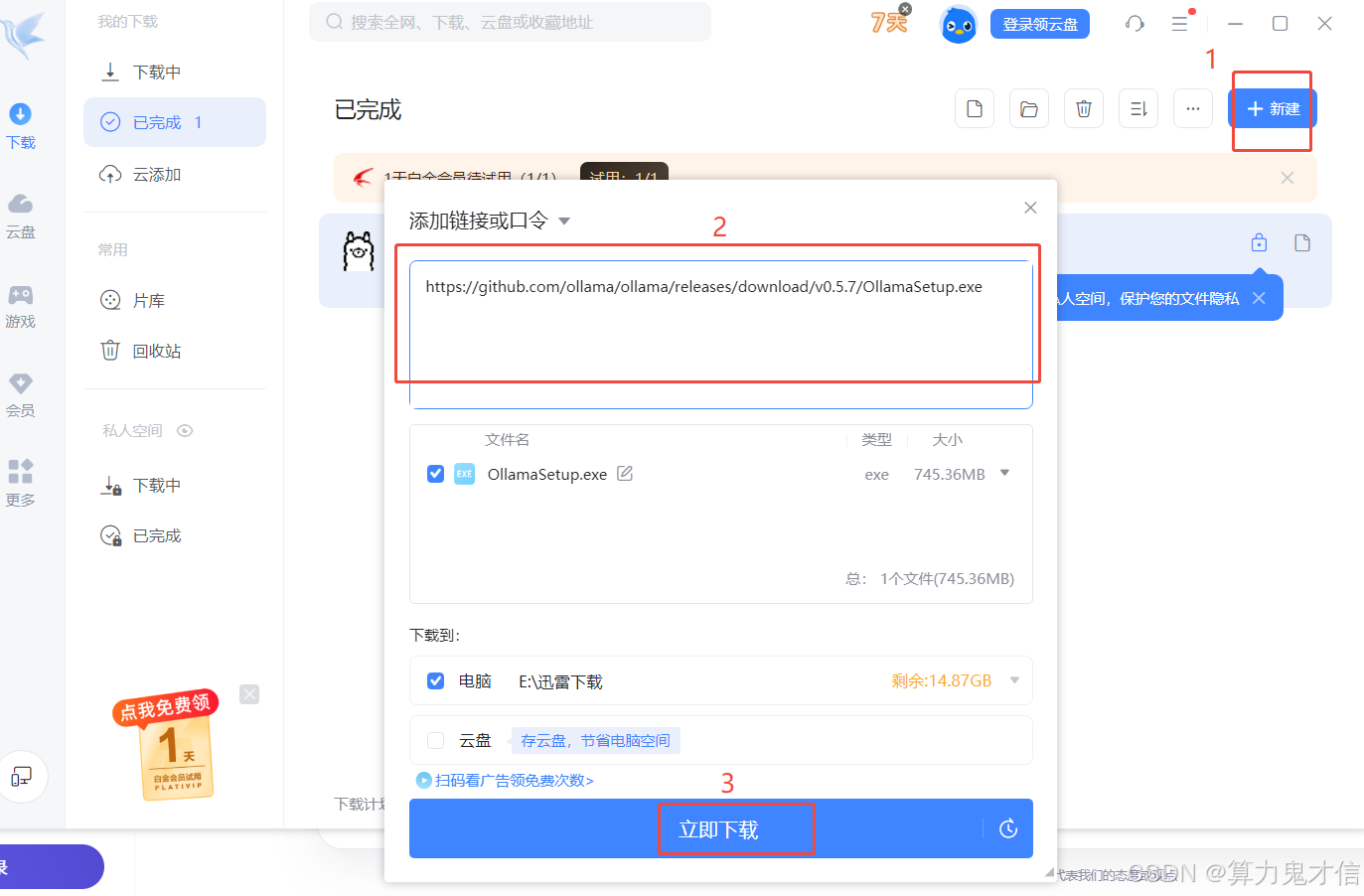This screenshot has height=896, width=1364.
Task: Click the 存云盘，节省电脑空间 tag
Action: coord(595,740)
